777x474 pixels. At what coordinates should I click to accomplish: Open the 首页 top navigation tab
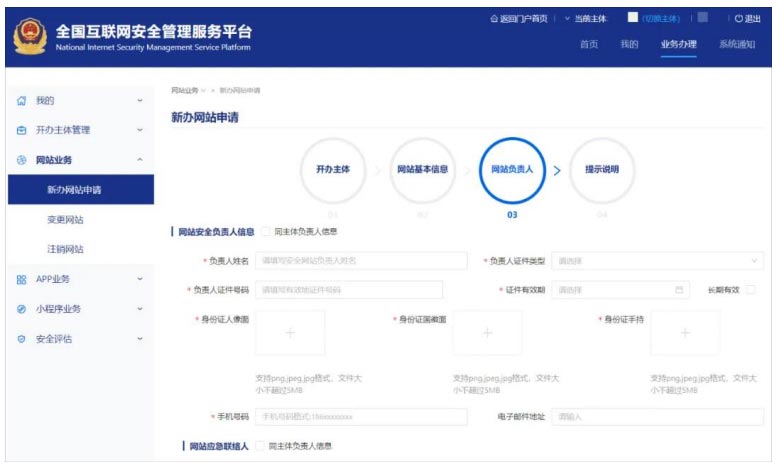click(589, 44)
